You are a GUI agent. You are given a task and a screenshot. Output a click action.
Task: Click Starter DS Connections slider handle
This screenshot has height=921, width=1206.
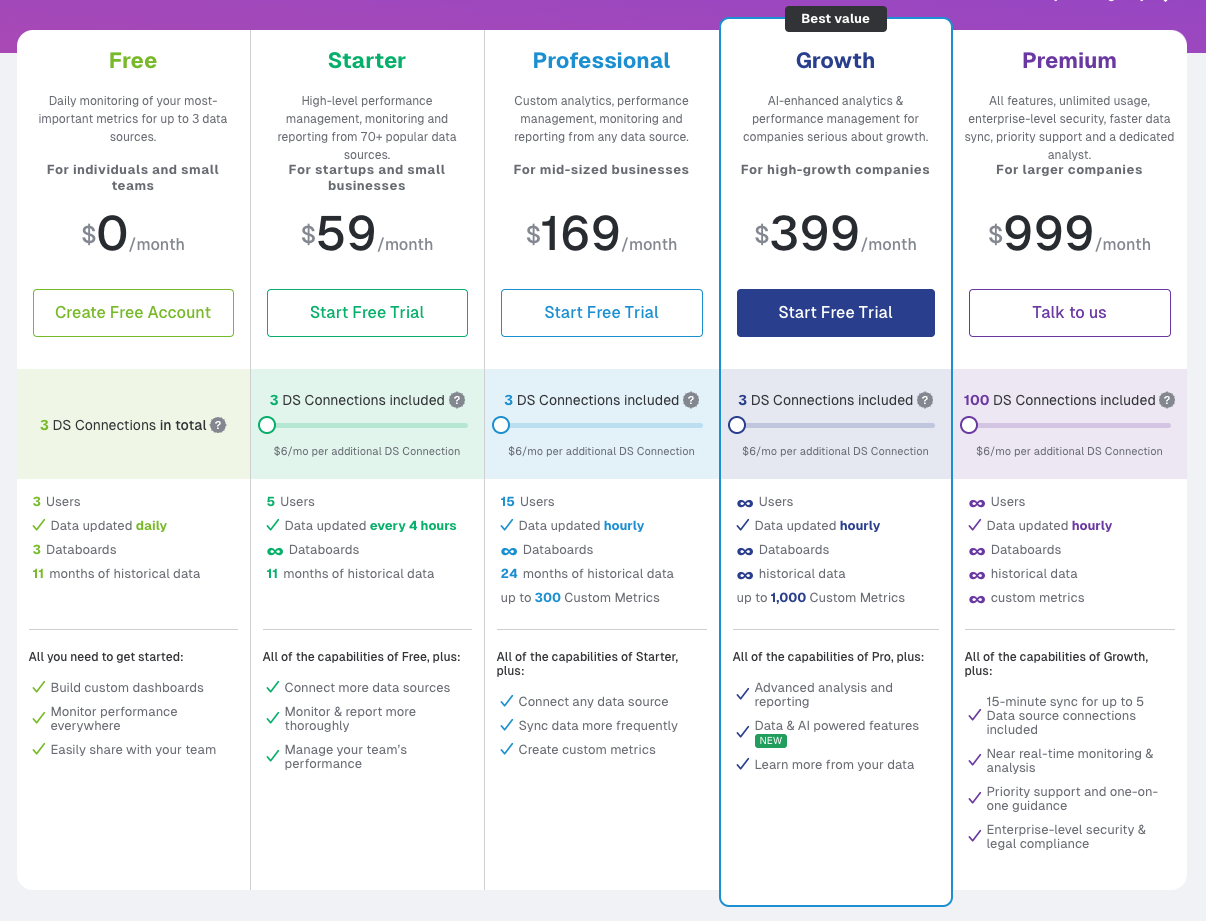pos(267,425)
